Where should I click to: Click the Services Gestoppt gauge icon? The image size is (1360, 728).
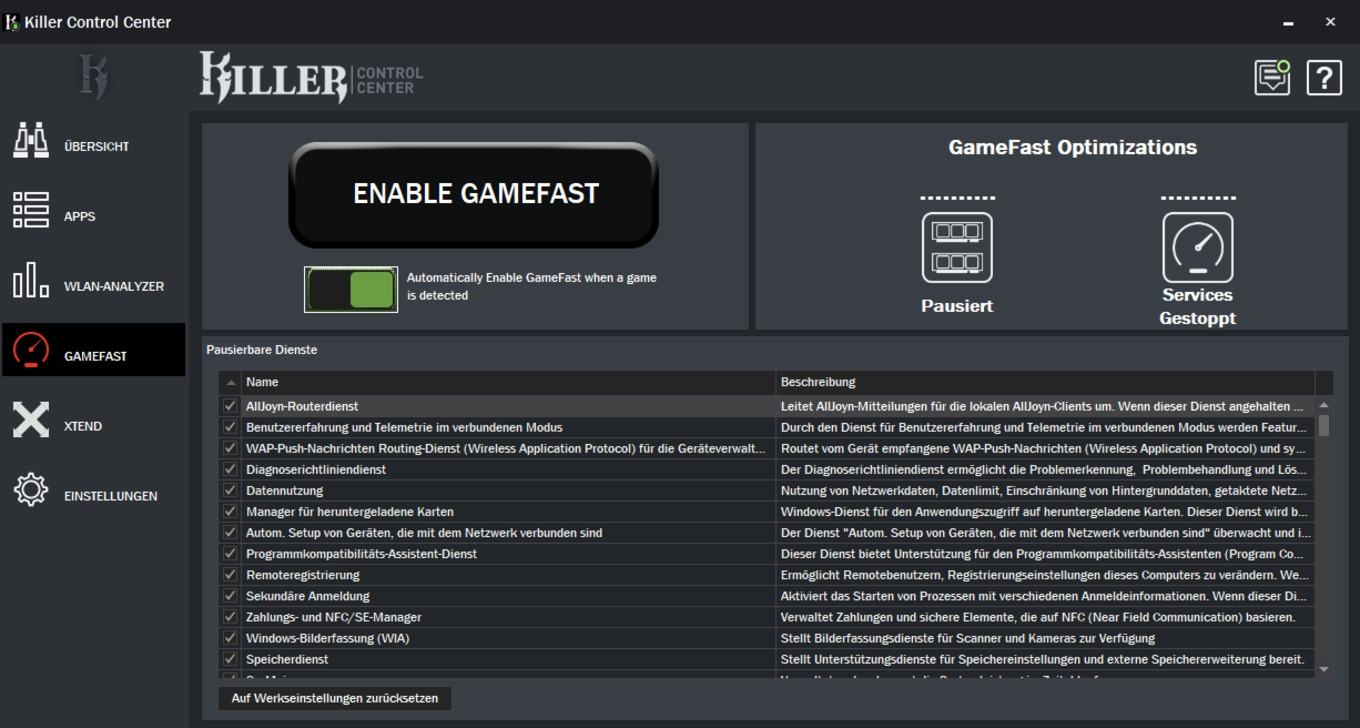(x=1198, y=247)
